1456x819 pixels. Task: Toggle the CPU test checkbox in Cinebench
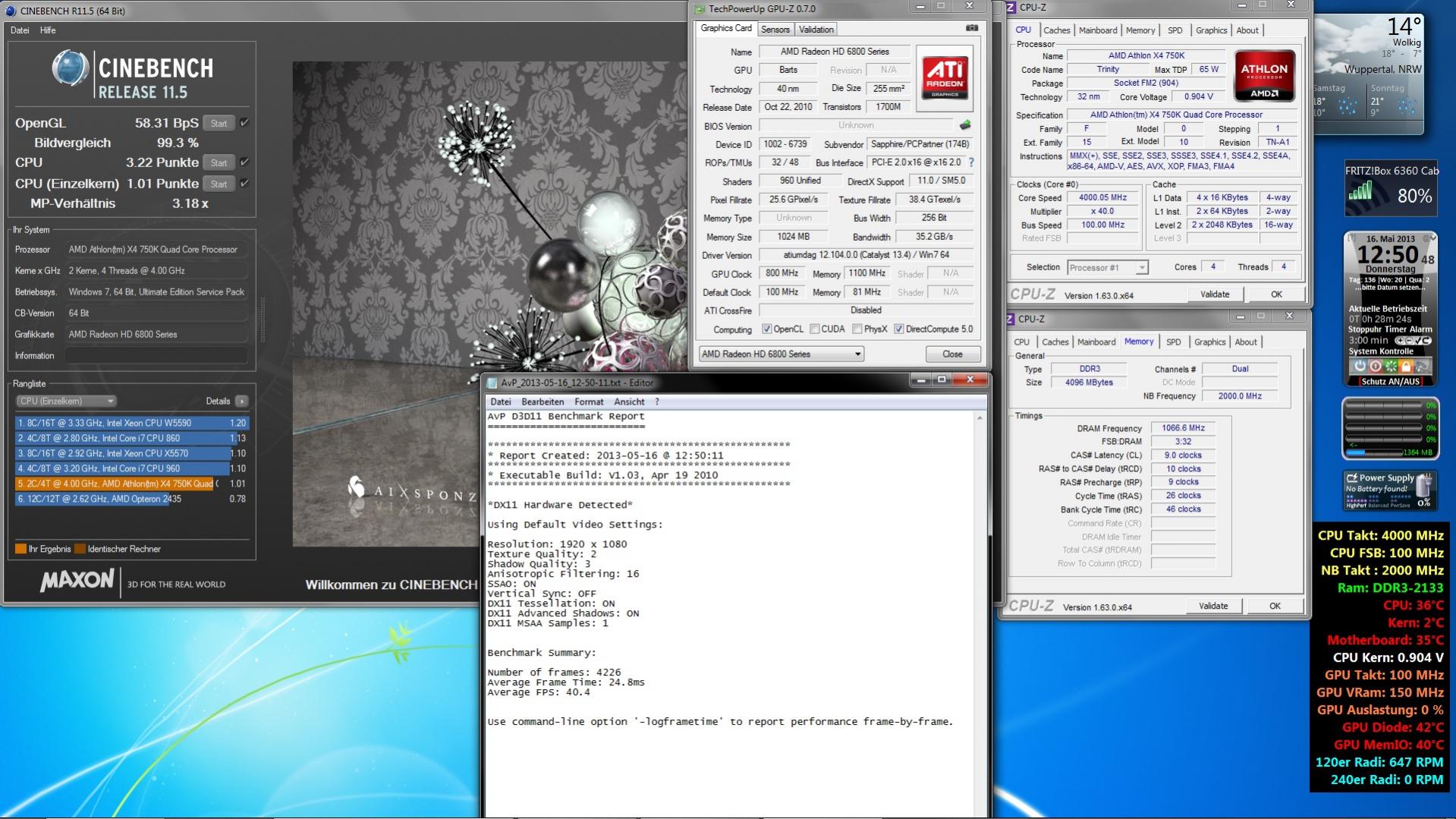coord(244,162)
